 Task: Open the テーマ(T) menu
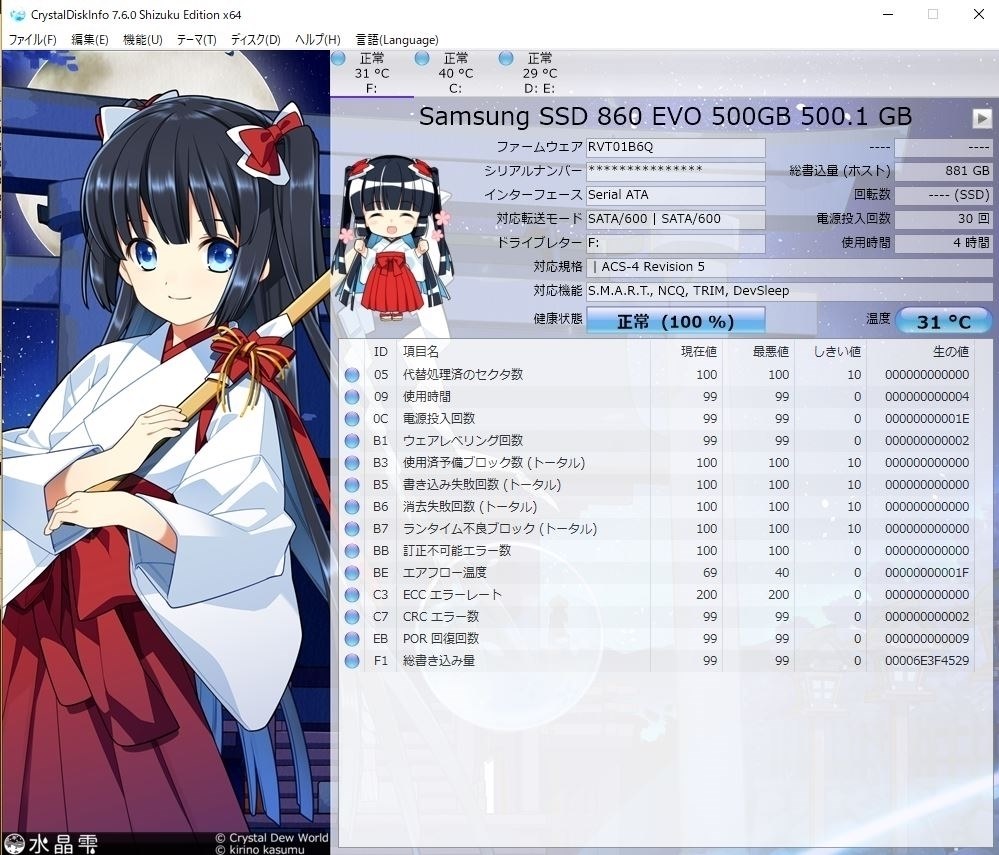tap(196, 40)
